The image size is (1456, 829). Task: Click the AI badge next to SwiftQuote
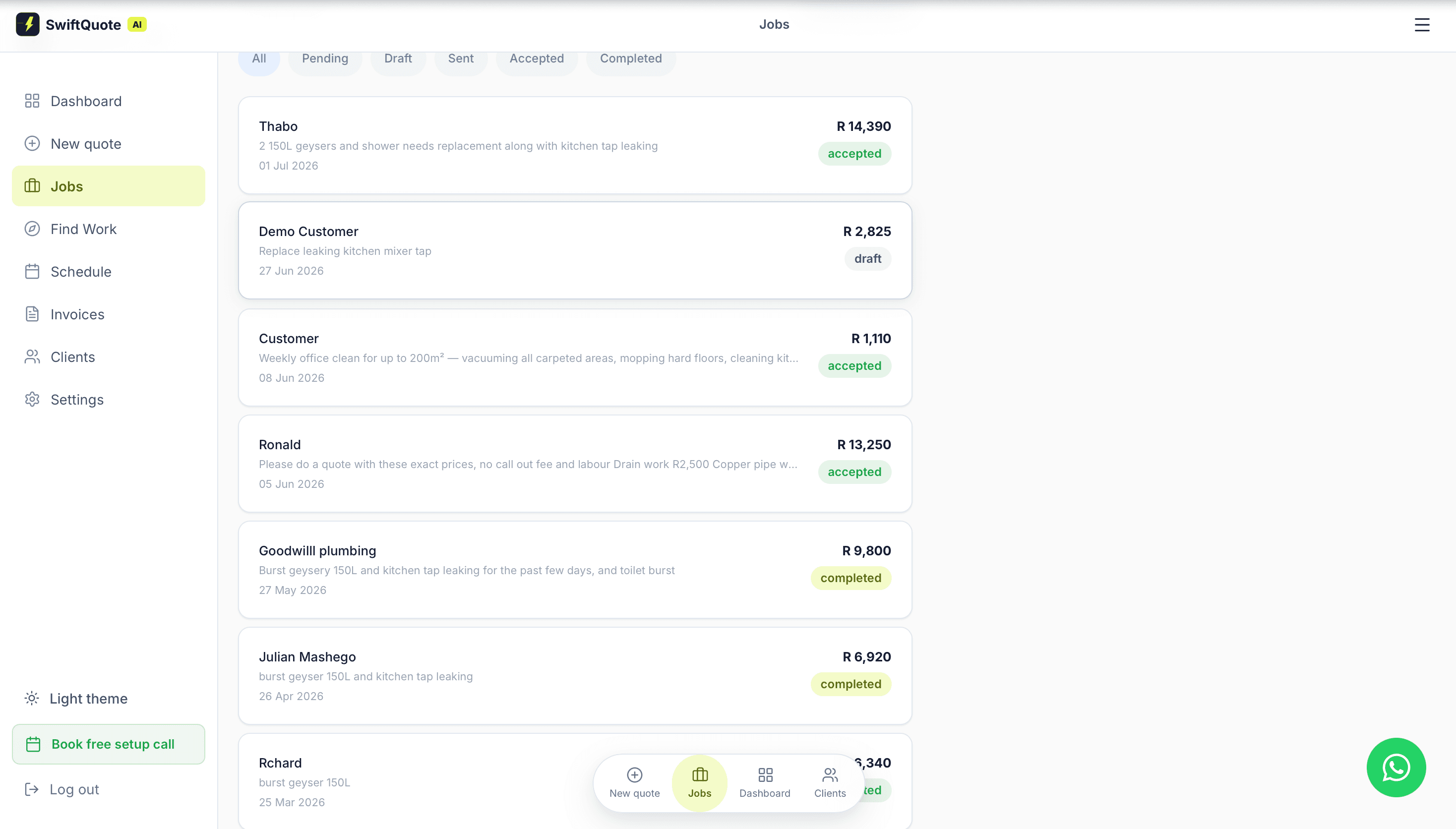(x=137, y=24)
